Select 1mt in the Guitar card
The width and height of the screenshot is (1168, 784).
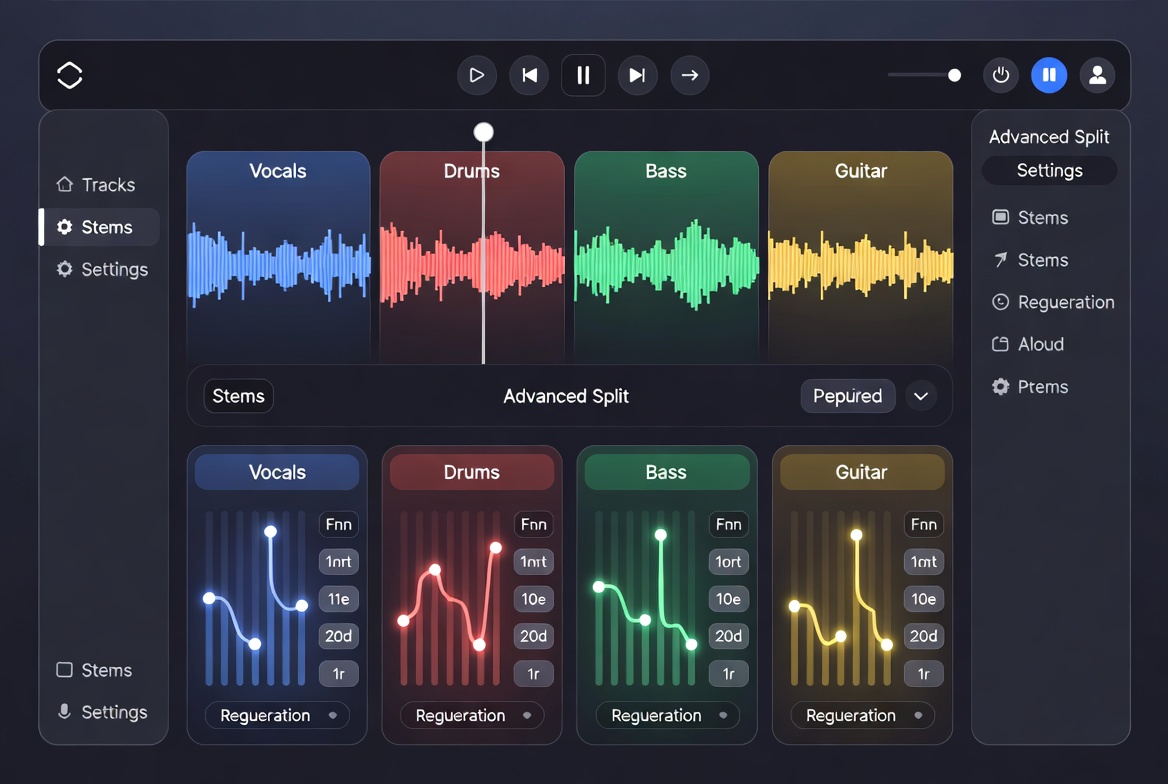(x=924, y=562)
